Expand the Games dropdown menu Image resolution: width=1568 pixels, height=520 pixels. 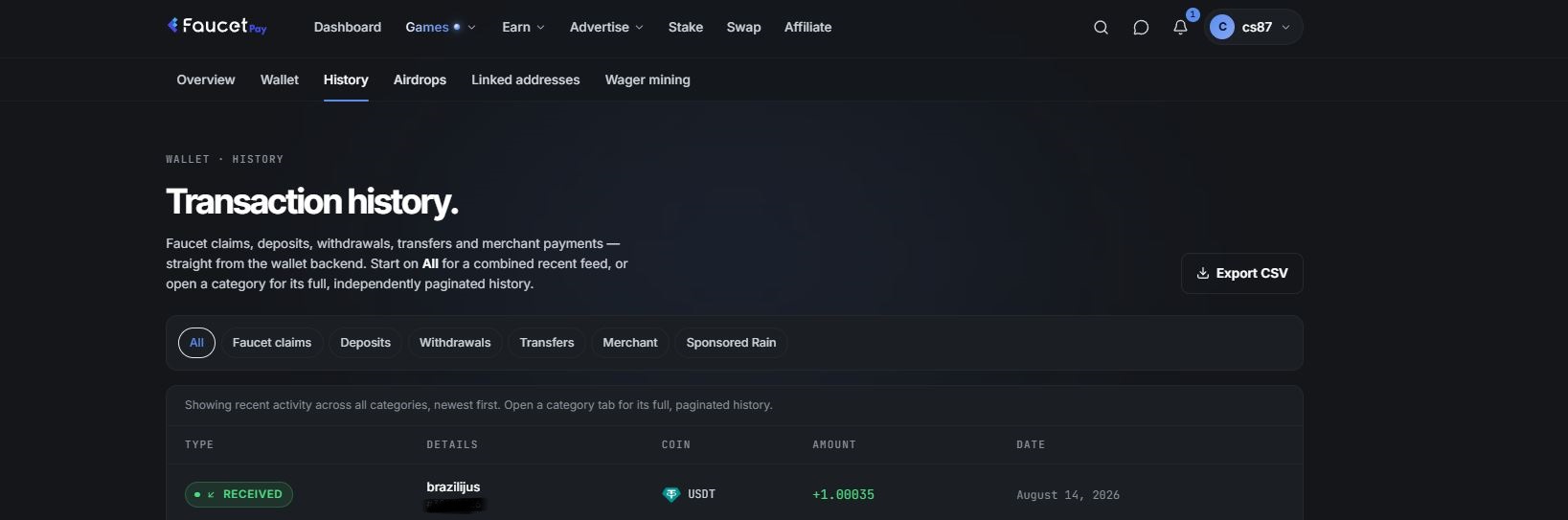pyautogui.click(x=441, y=27)
